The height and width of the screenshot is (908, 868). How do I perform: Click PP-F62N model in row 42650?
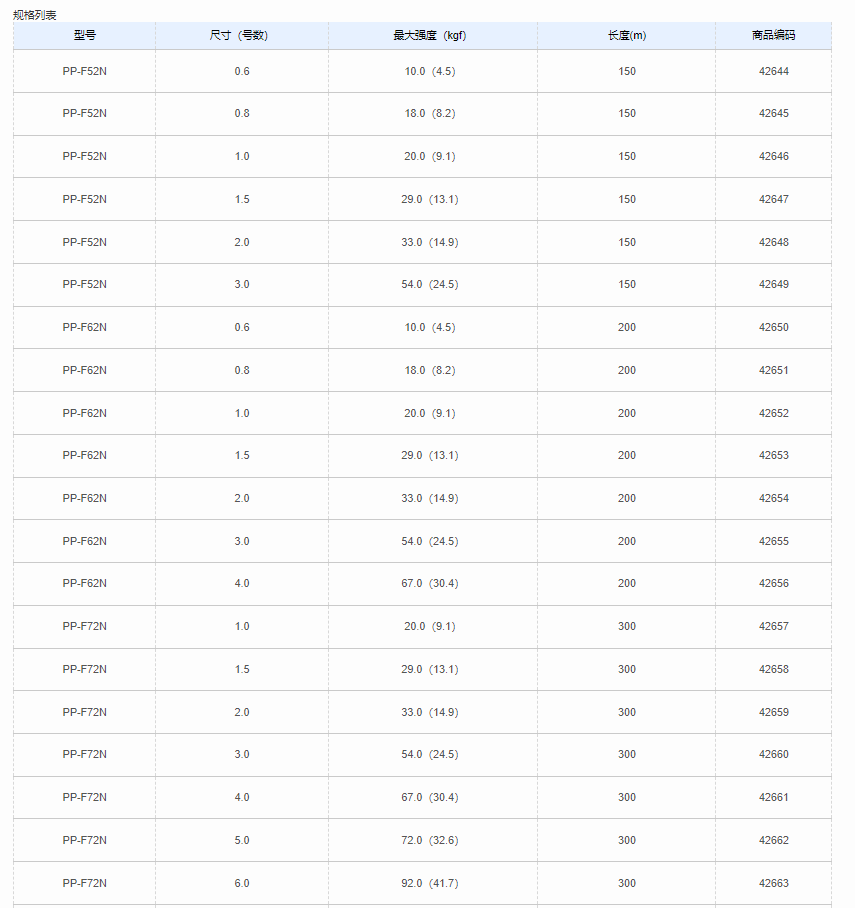pyautogui.click(x=85, y=327)
